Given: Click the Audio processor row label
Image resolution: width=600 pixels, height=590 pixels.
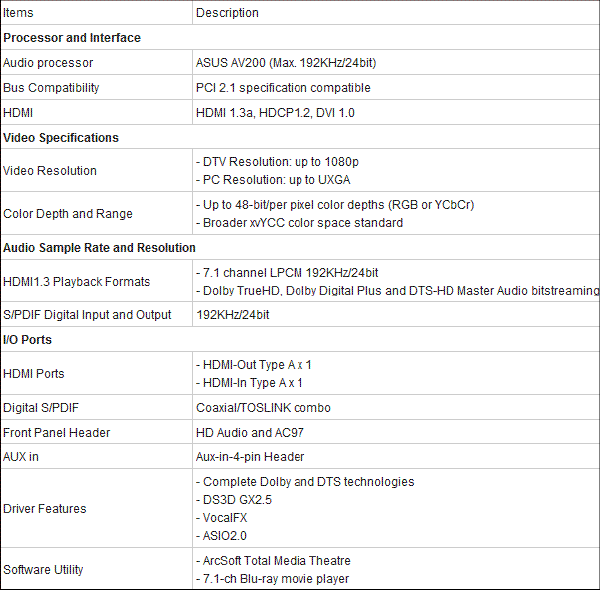Looking at the screenshot, I should click(x=48, y=62).
